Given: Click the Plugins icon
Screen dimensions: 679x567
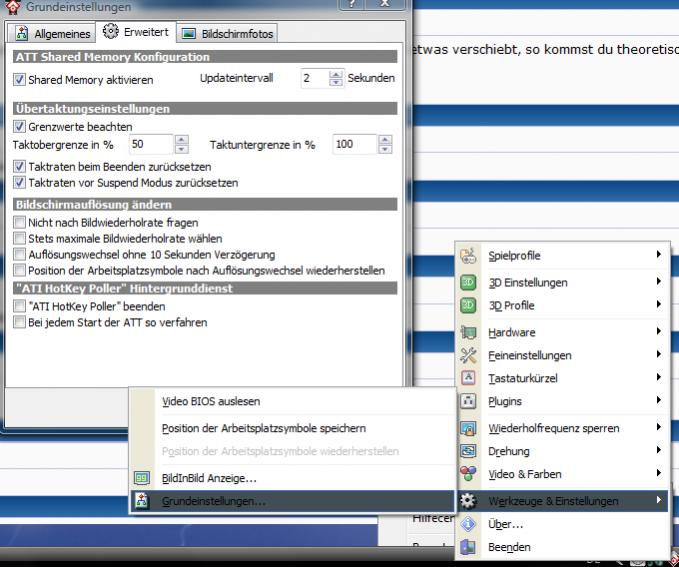Looking at the screenshot, I should (x=468, y=401).
